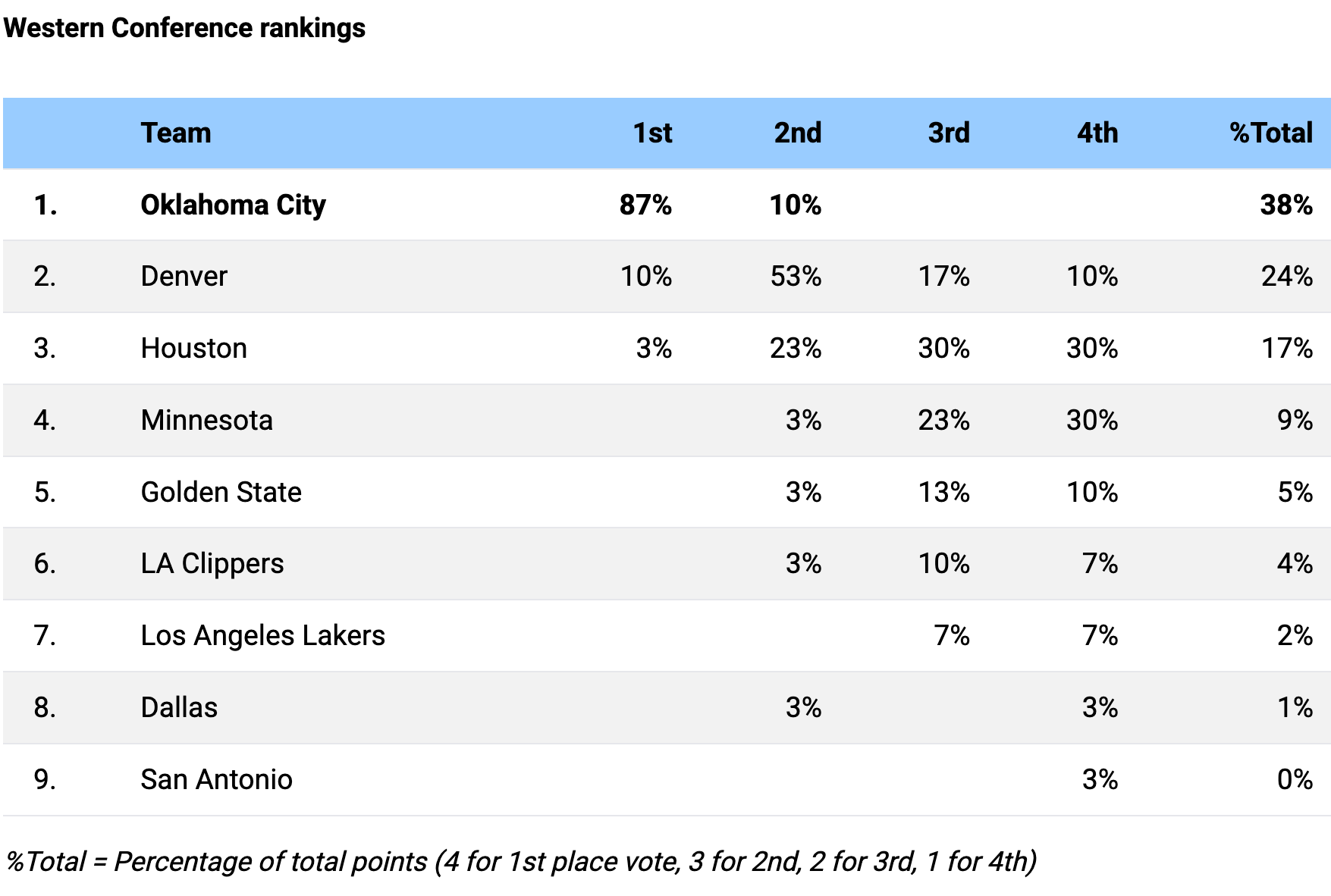Click the Denver row team name
Viewport: 1331px width, 896px height.
click(184, 276)
